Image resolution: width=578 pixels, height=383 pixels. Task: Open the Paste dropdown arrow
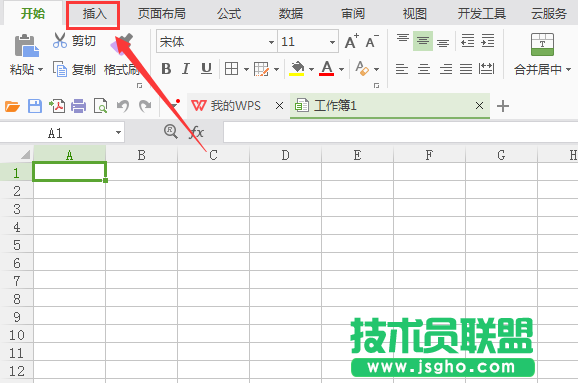pyautogui.click(x=40, y=70)
